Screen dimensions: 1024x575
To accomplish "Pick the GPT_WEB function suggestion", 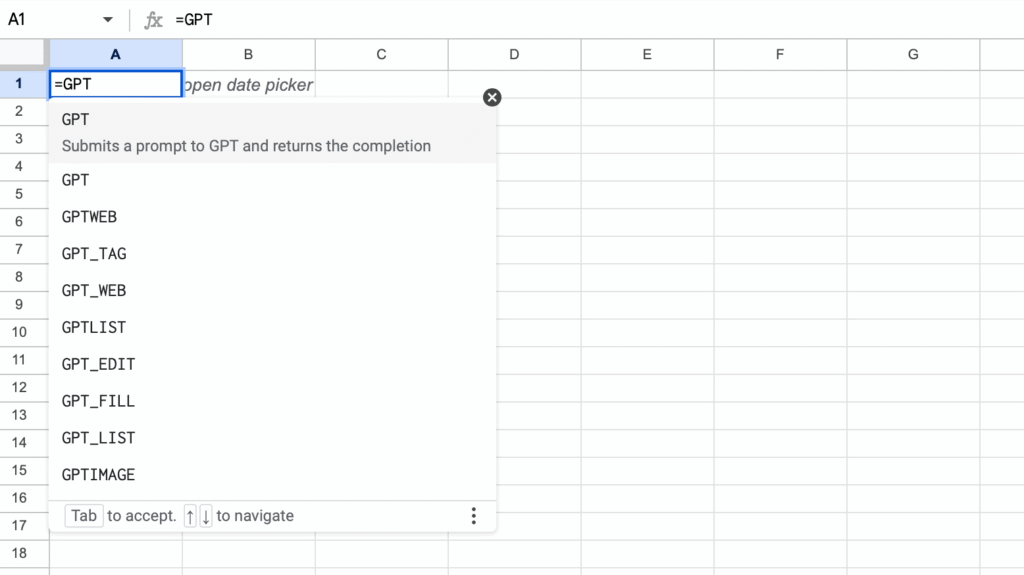I will [x=272, y=291].
